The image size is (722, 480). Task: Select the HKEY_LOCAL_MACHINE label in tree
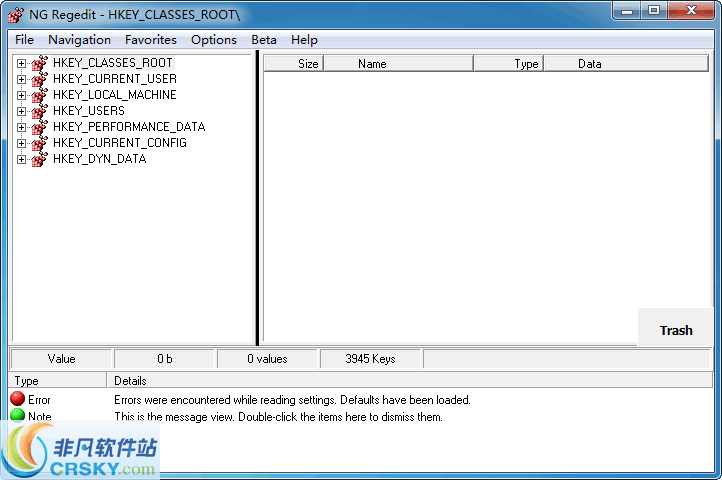click(115, 95)
